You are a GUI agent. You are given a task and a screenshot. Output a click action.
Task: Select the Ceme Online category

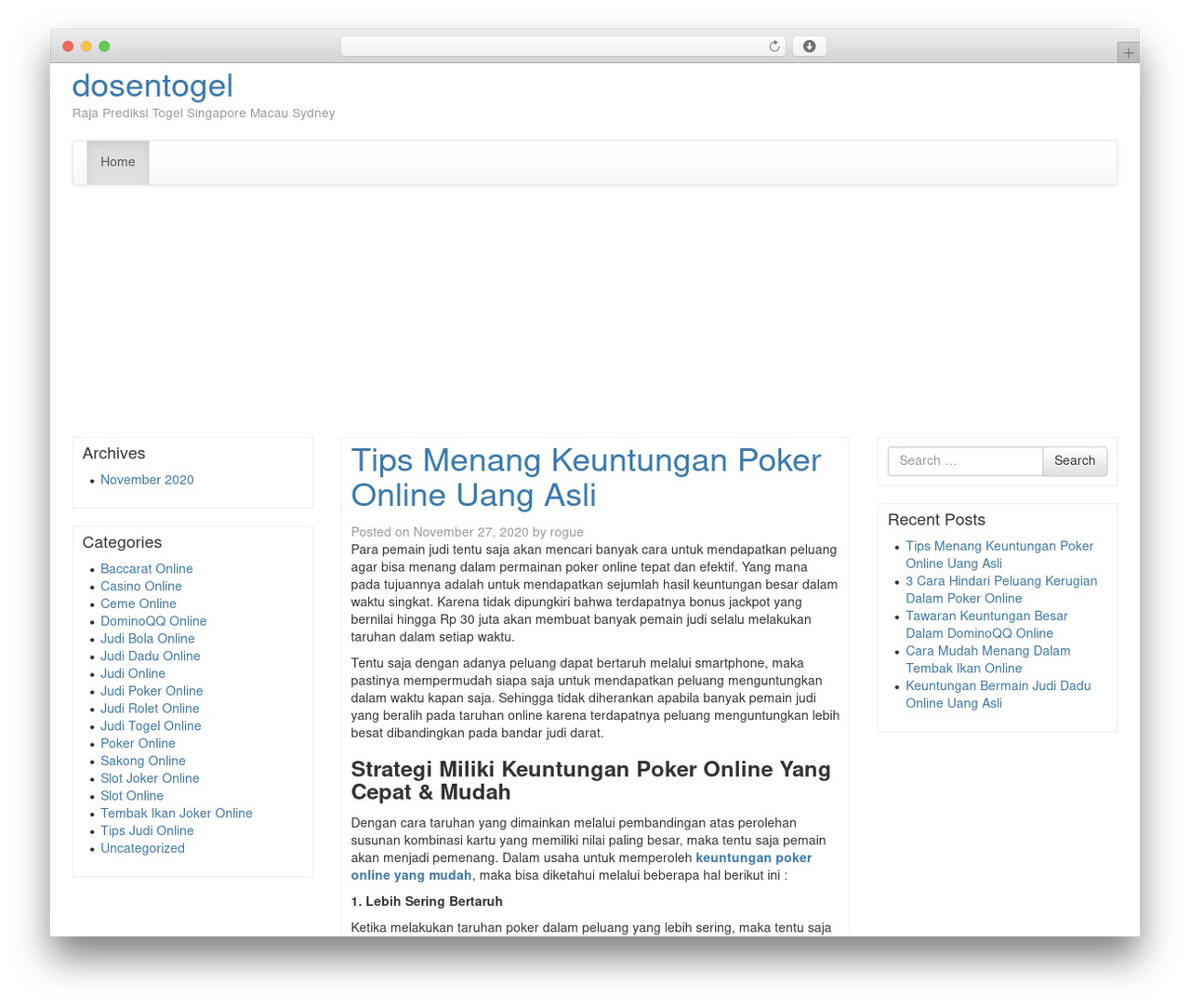click(x=139, y=604)
